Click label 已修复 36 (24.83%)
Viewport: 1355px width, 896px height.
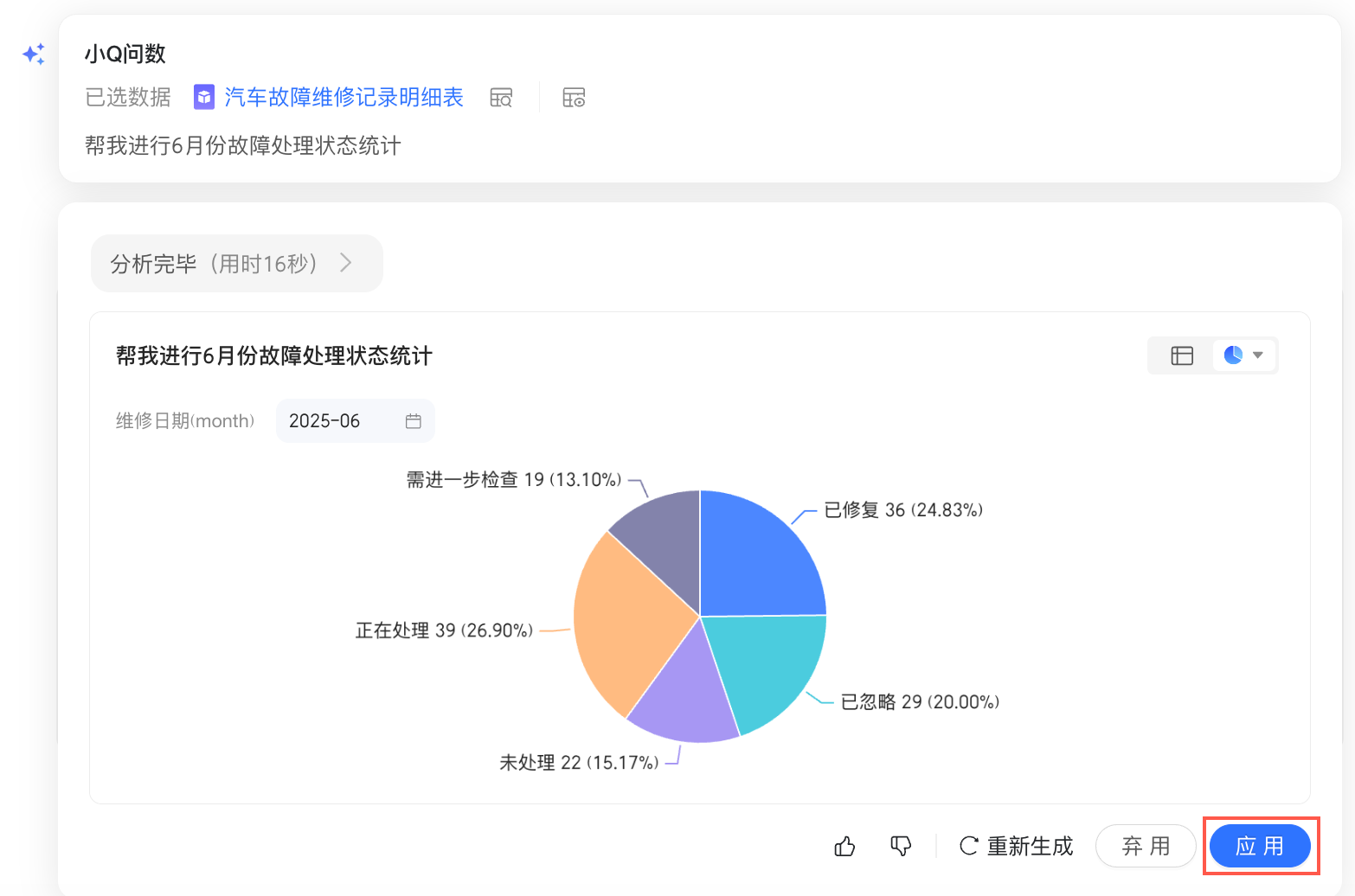pos(903,510)
